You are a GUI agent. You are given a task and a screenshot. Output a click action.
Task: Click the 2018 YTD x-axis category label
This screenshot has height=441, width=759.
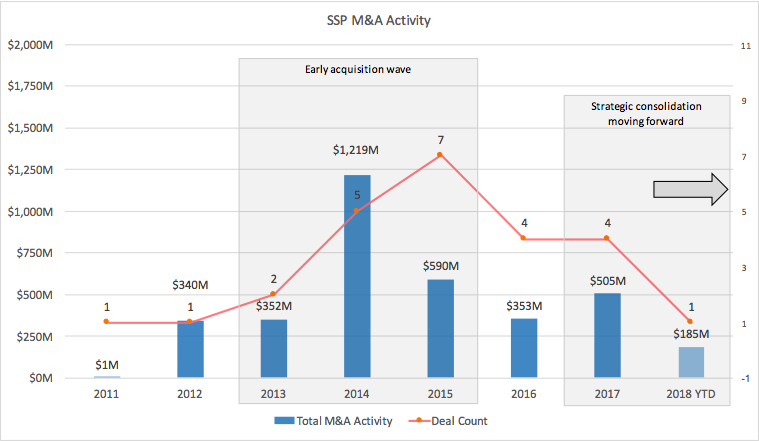tap(690, 393)
